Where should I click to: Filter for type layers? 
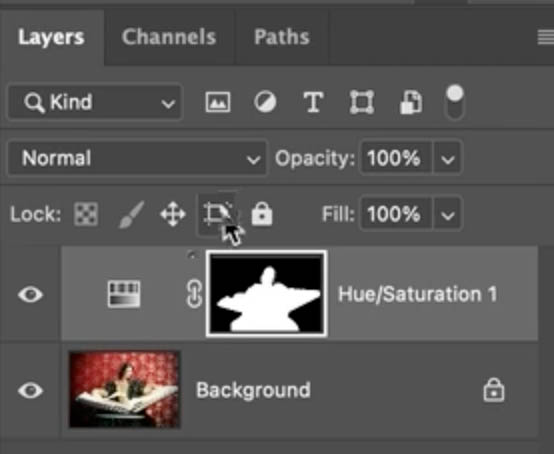313,102
